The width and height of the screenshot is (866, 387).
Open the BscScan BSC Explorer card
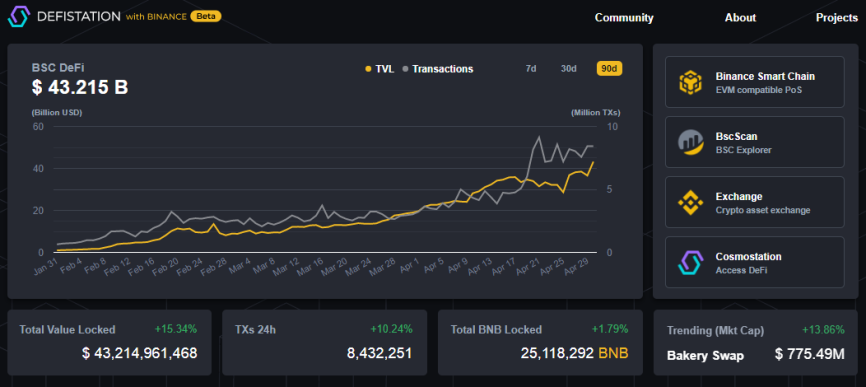(754, 142)
